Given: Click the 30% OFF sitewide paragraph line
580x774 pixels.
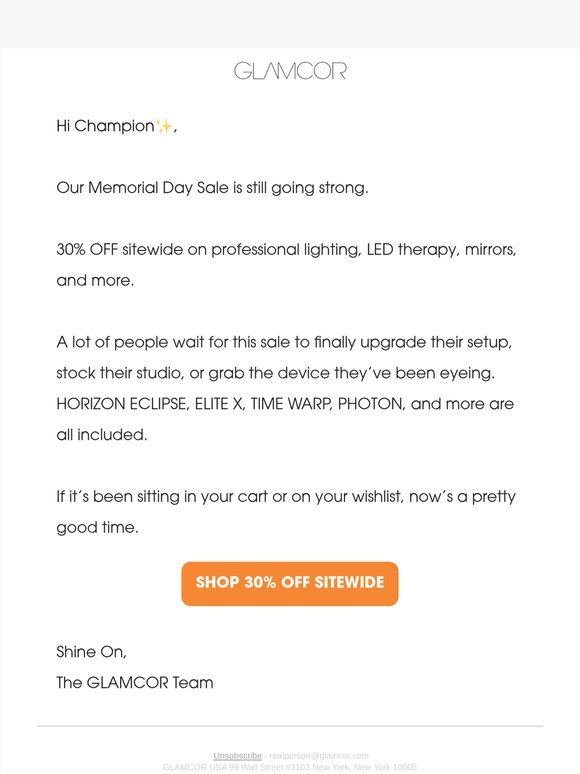Looking at the screenshot, I should [x=286, y=250].
